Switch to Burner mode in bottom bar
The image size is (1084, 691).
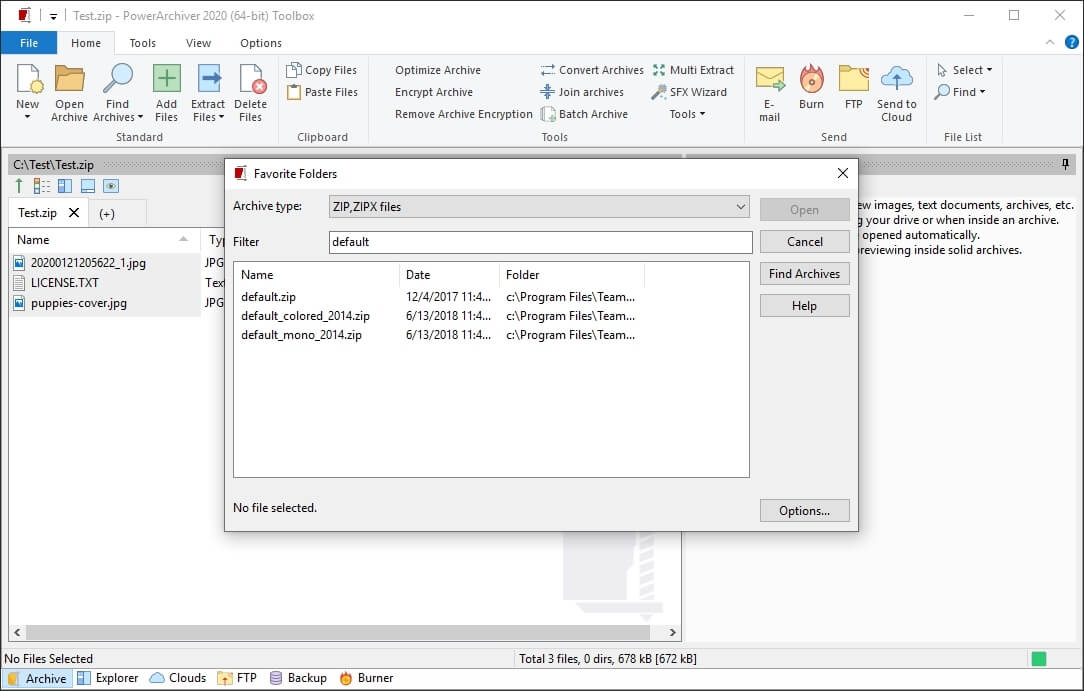click(366, 678)
